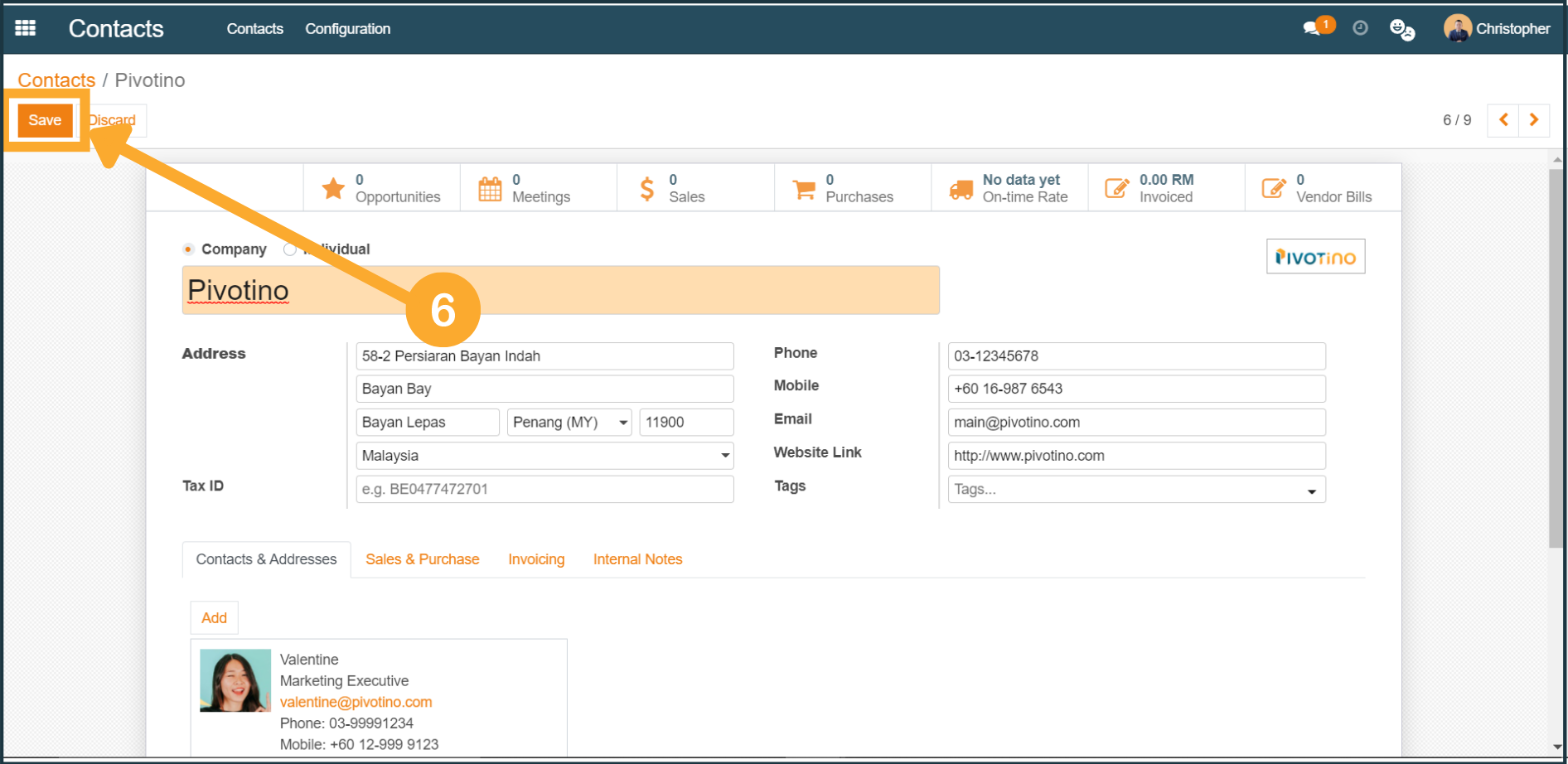This screenshot has width=1568, height=764.
Task: Click the Sales dollar icon
Action: point(646,189)
